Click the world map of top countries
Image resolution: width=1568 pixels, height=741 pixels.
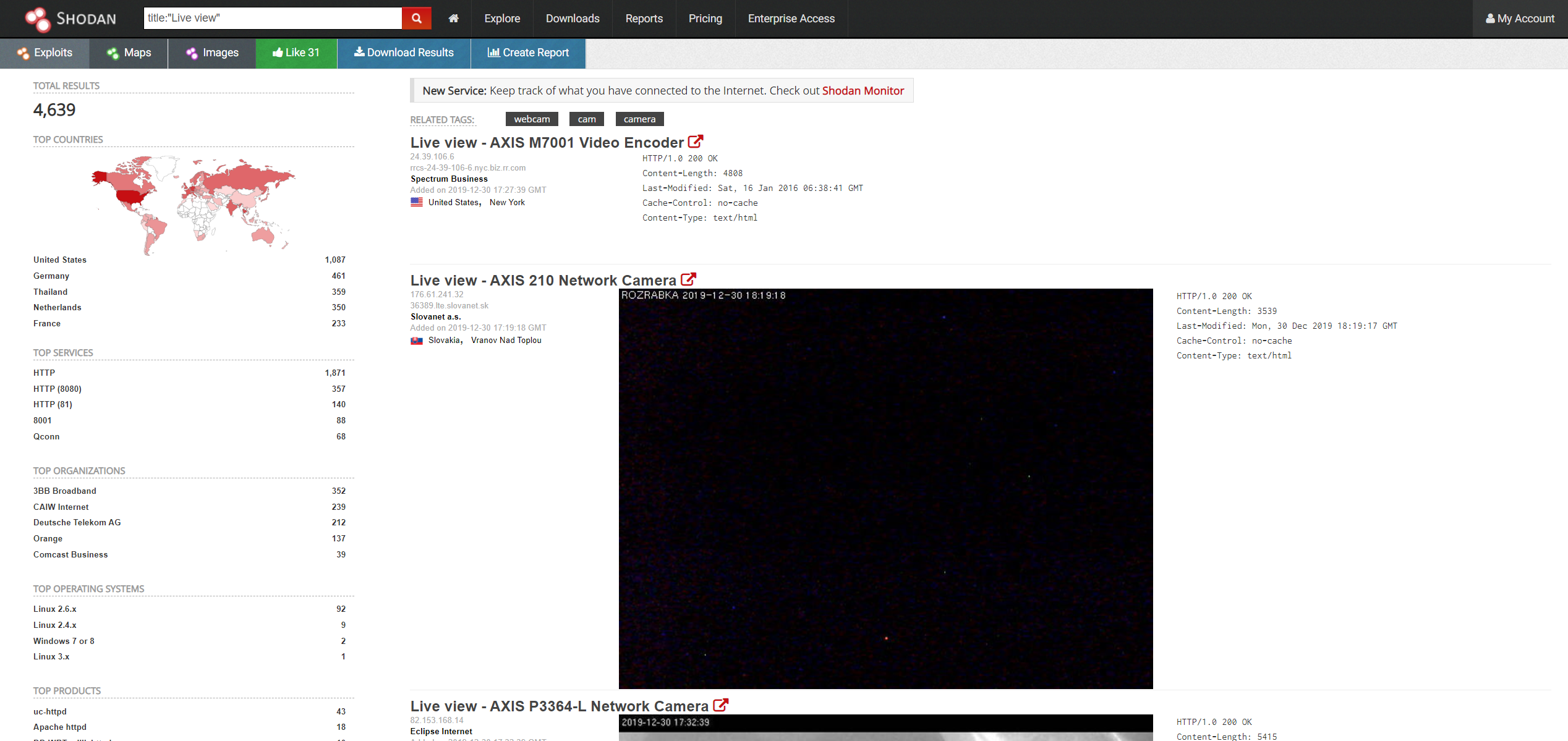[194, 205]
